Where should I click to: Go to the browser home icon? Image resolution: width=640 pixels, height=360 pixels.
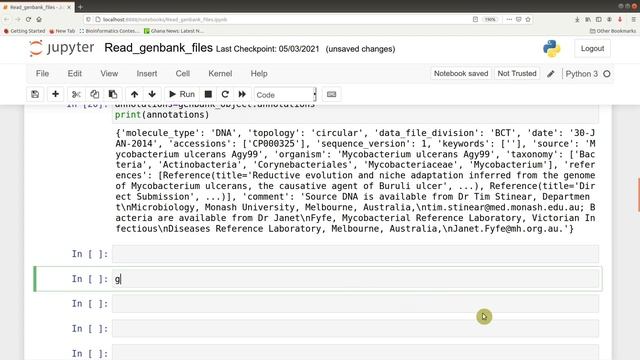point(39,19)
